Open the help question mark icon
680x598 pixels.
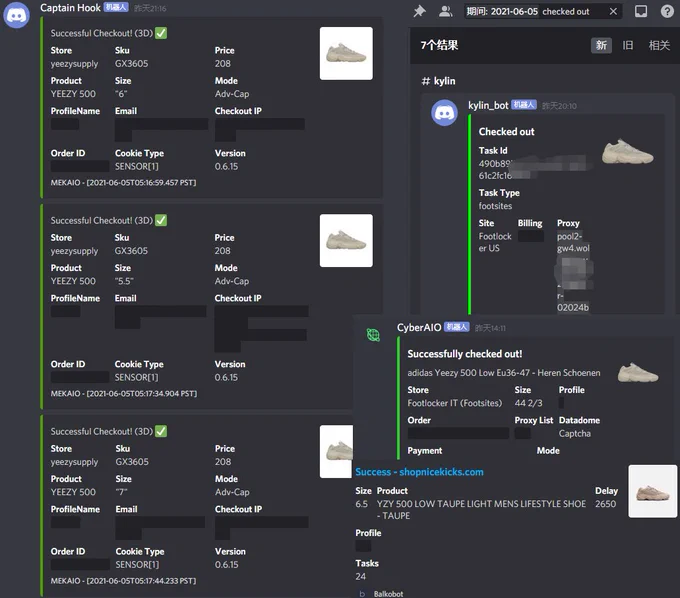[x=667, y=11]
